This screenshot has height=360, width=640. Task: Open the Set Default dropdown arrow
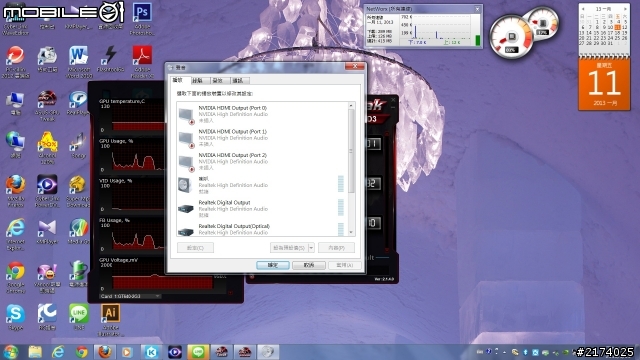coord(311,247)
